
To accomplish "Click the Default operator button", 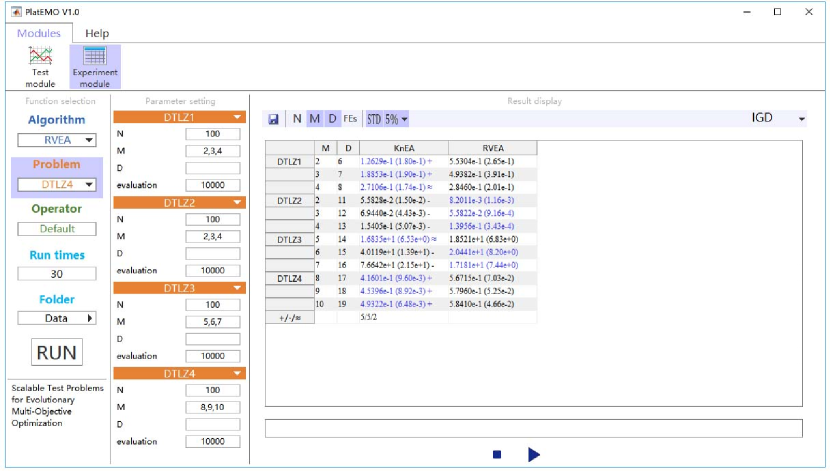I will pyautogui.click(x=56, y=229).
